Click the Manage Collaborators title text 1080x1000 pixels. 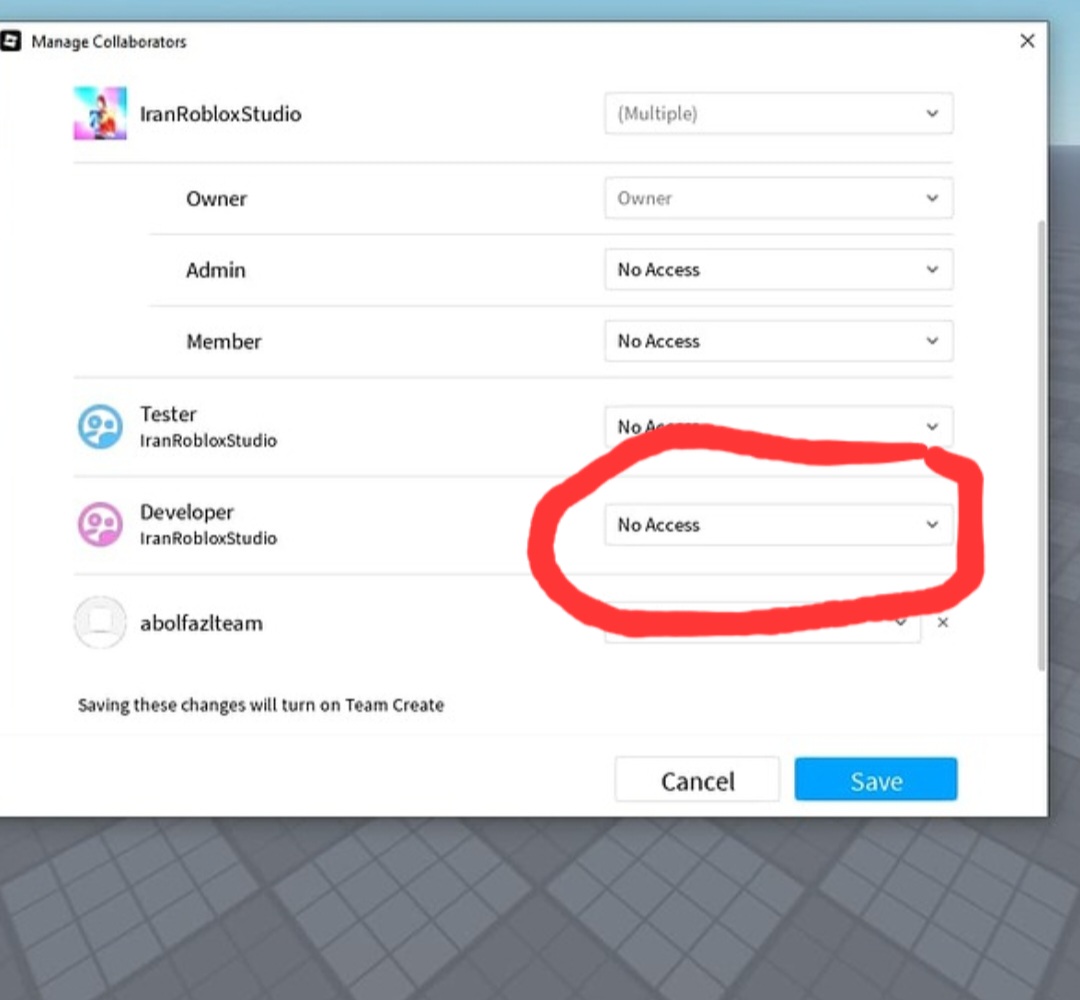[110, 41]
